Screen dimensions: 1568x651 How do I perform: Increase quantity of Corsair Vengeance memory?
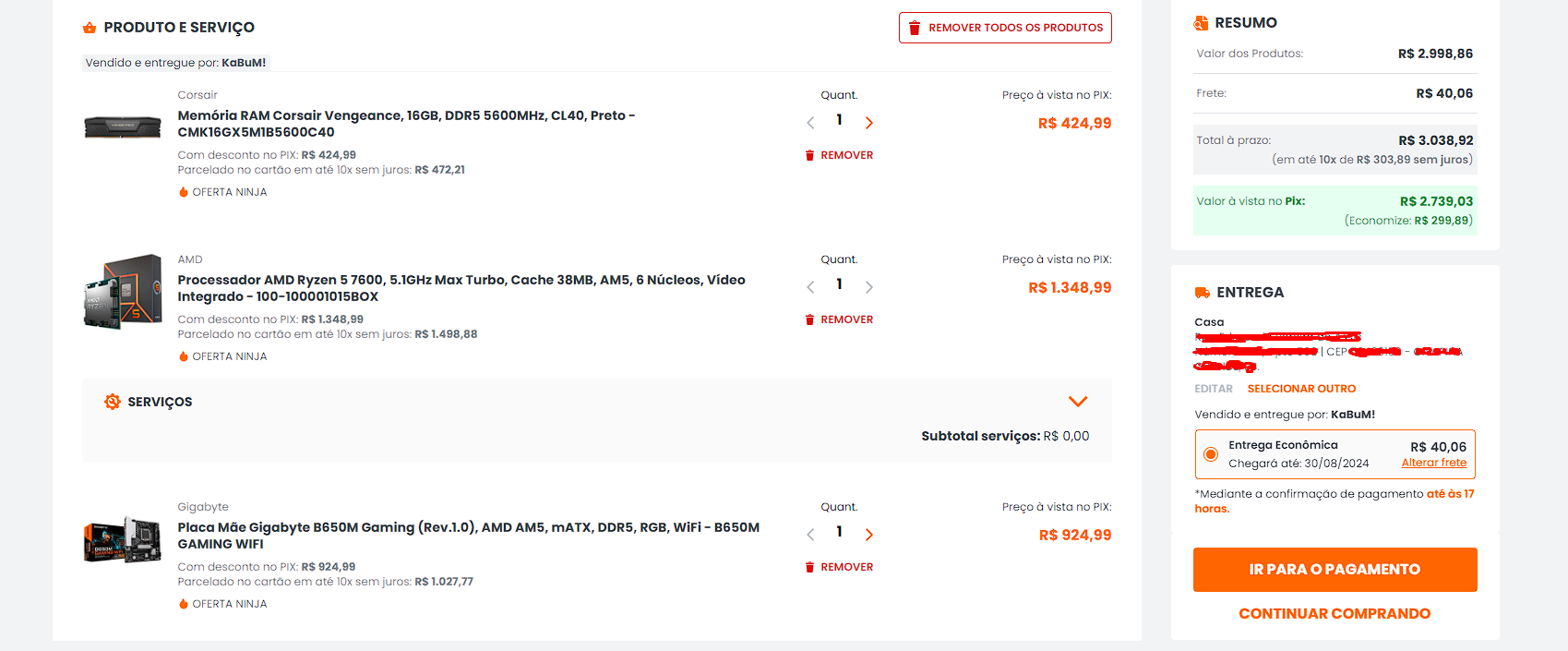coord(868,123)
